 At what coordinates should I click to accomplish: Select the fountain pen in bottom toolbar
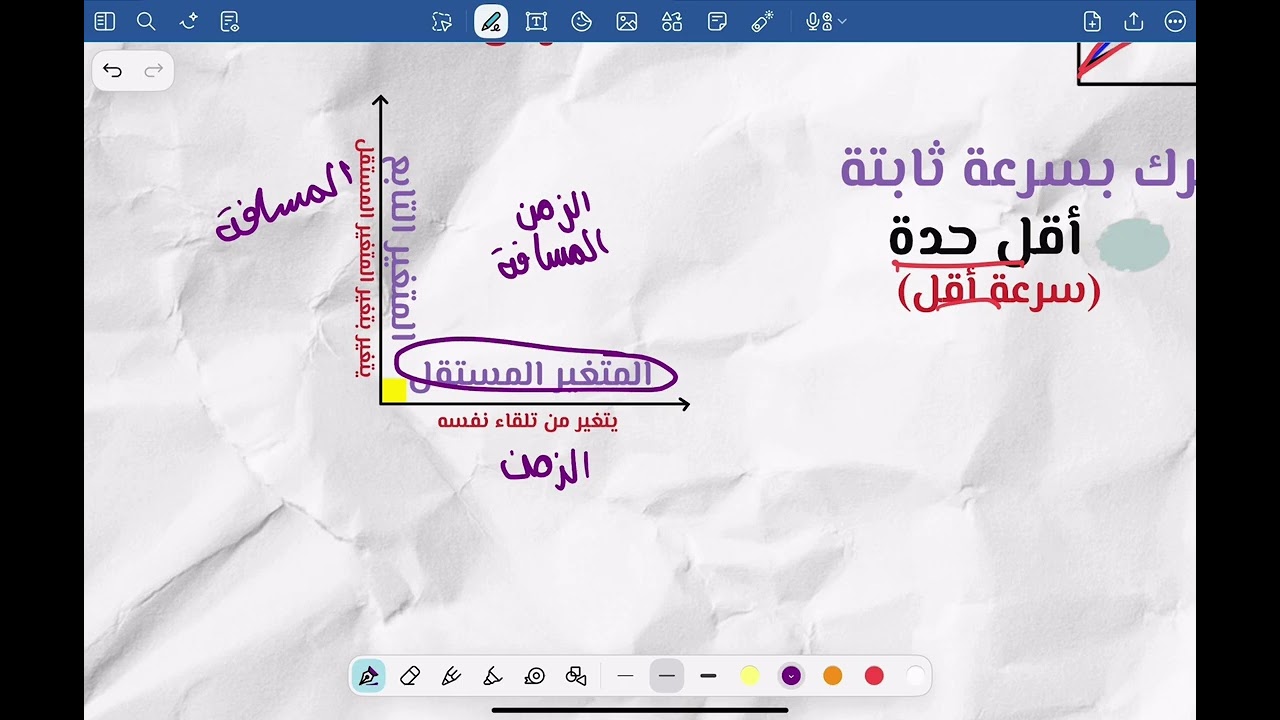(x=368, y=676)
